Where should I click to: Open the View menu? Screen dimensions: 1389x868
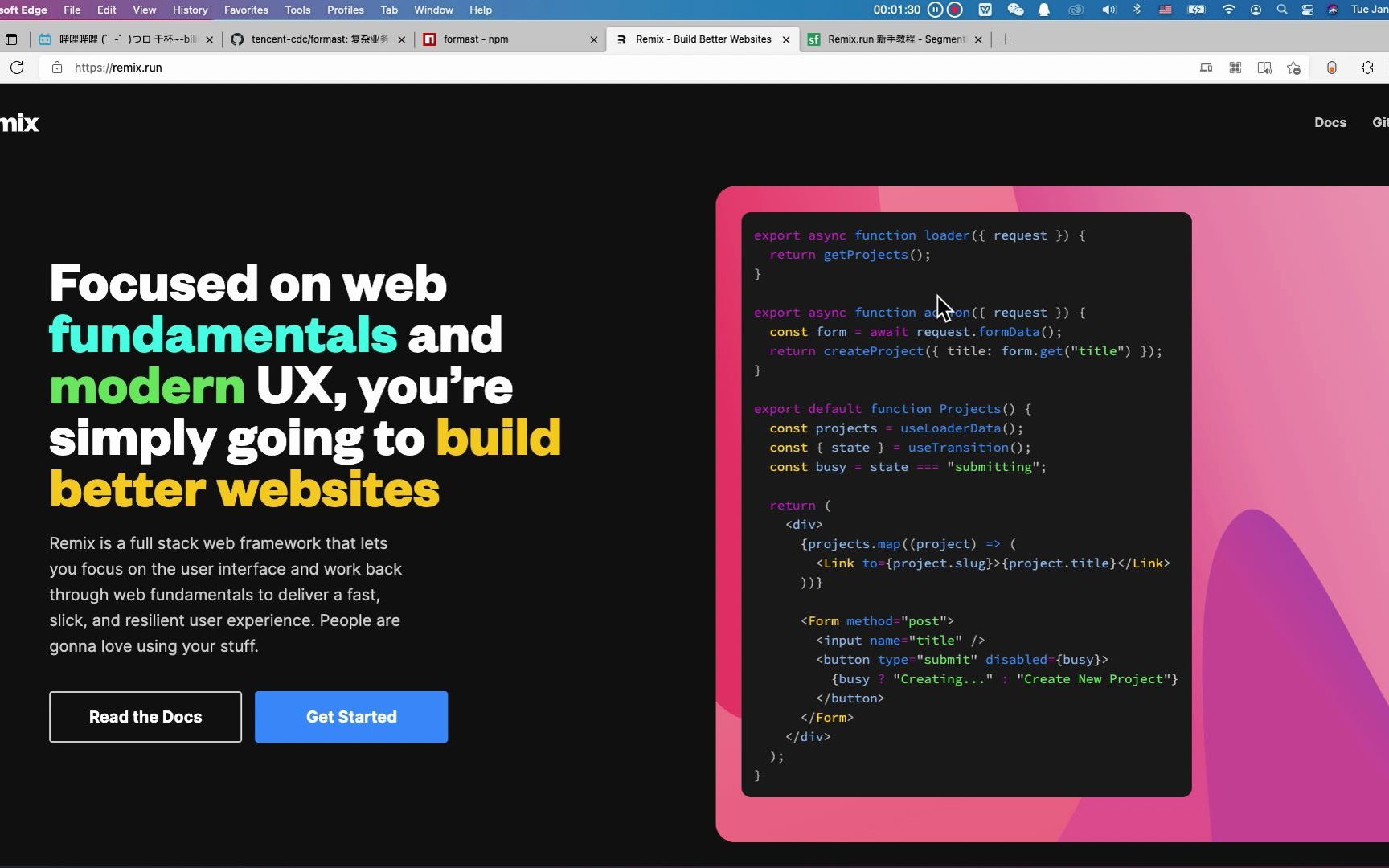click(x=145, y=10)
